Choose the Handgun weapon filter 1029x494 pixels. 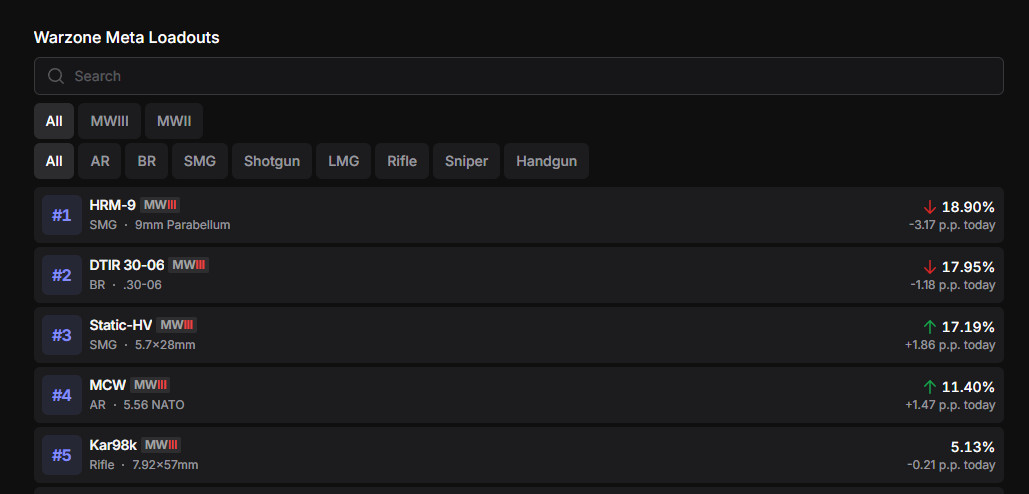click(546, 161)
